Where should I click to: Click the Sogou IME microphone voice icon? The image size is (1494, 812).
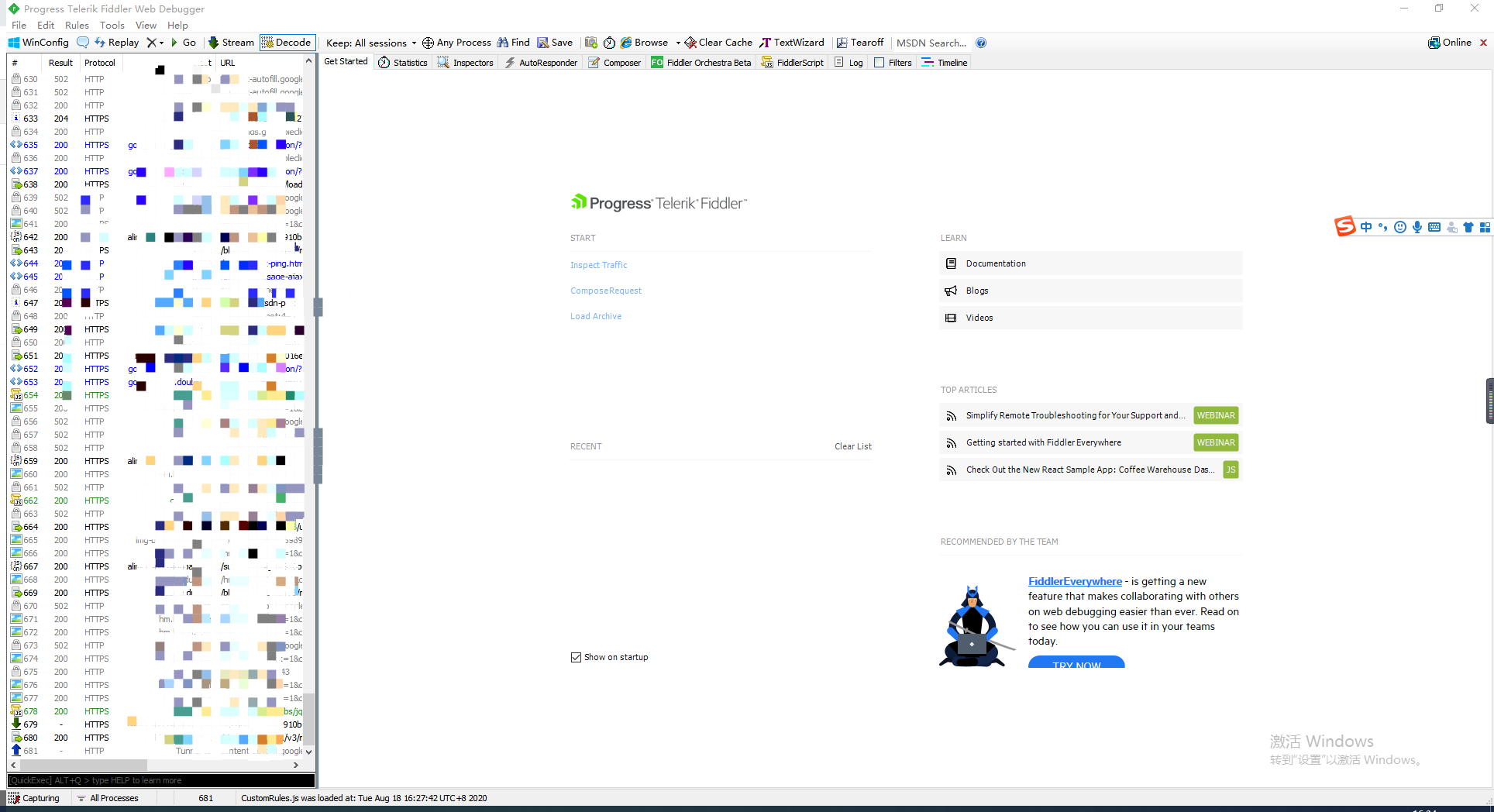pos(1417,227)
